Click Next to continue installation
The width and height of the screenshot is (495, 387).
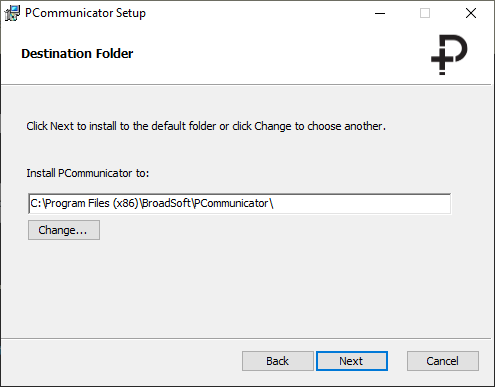tap(352, 361)
